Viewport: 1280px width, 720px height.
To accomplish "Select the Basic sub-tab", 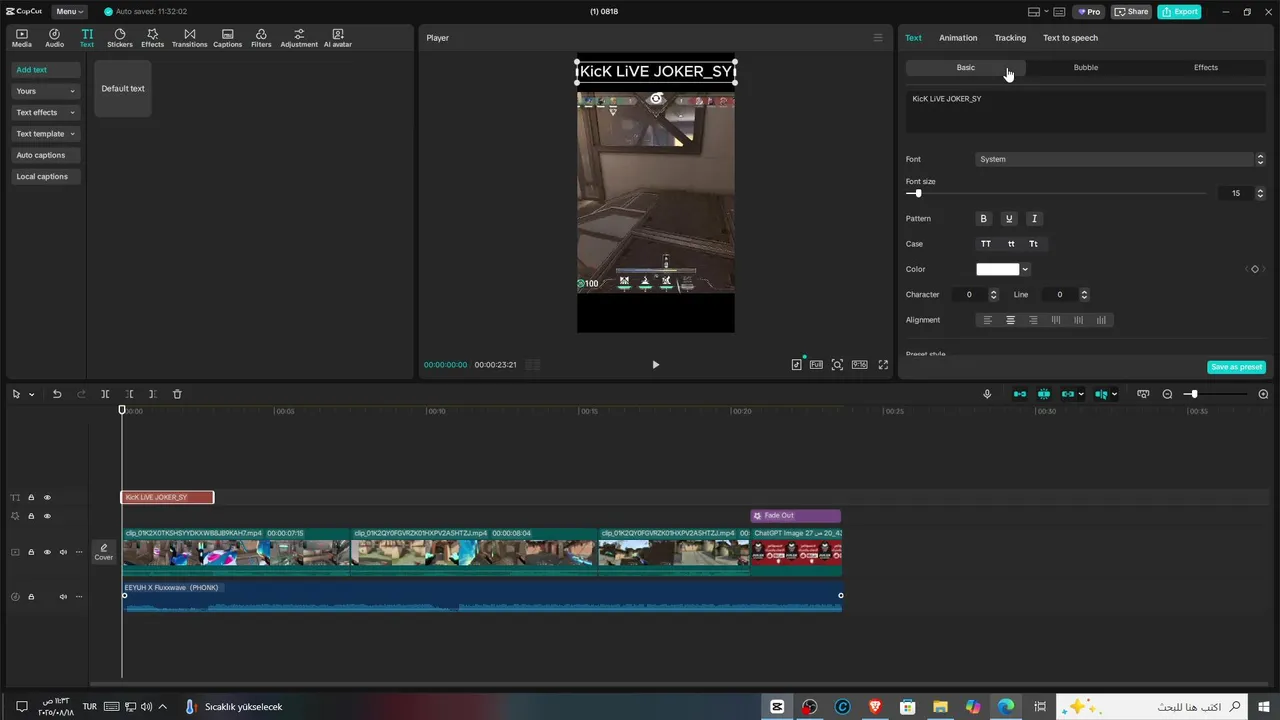I will click(x=965, y=67).
